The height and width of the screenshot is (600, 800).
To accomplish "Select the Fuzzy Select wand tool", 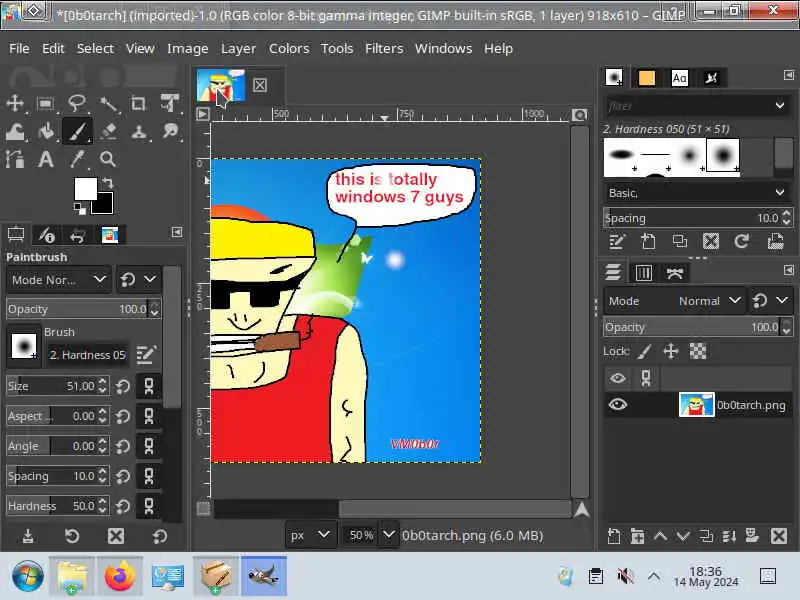I will pos(108,104).
